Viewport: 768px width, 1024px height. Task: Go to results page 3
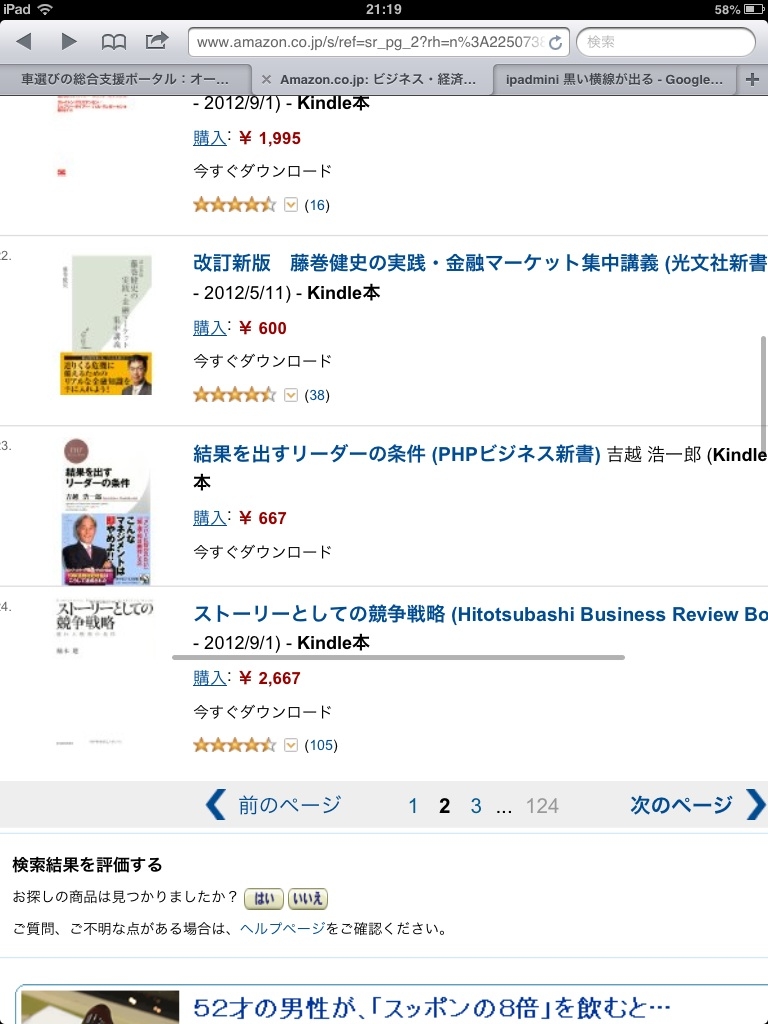[x=476, y=806]
